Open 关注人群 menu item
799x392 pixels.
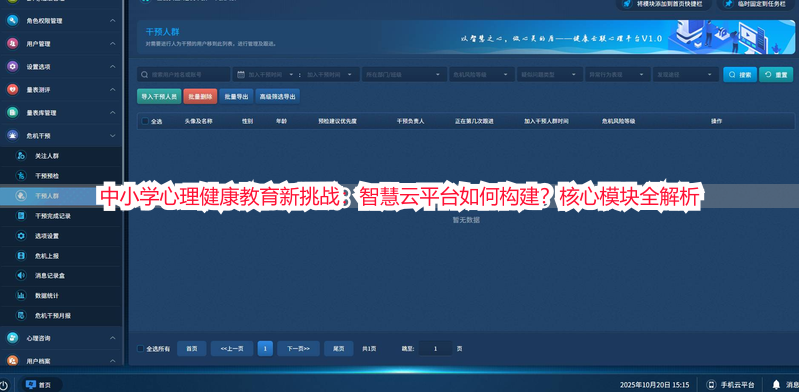click(x=61, y=156)
